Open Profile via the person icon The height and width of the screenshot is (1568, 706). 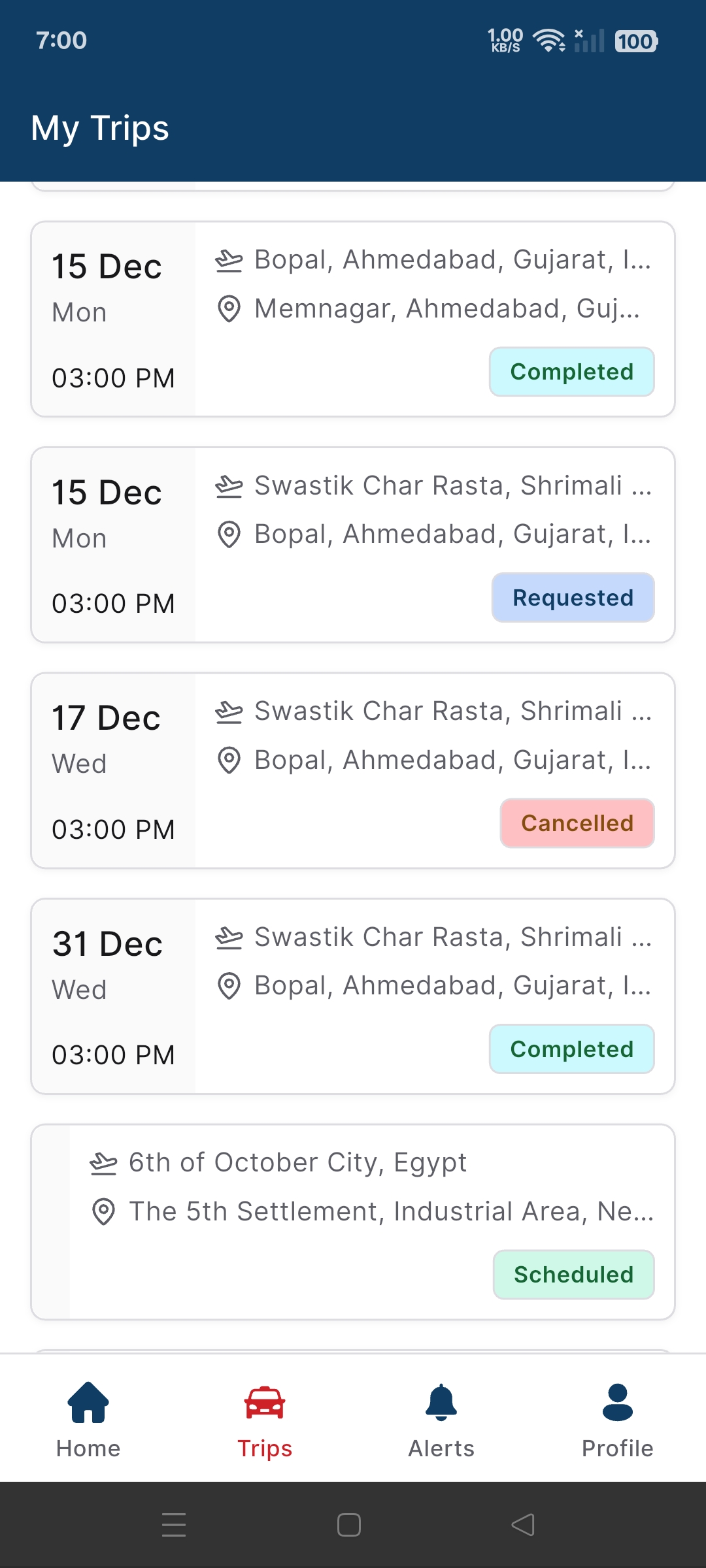pyautogui.click(x=618, y=1402)
